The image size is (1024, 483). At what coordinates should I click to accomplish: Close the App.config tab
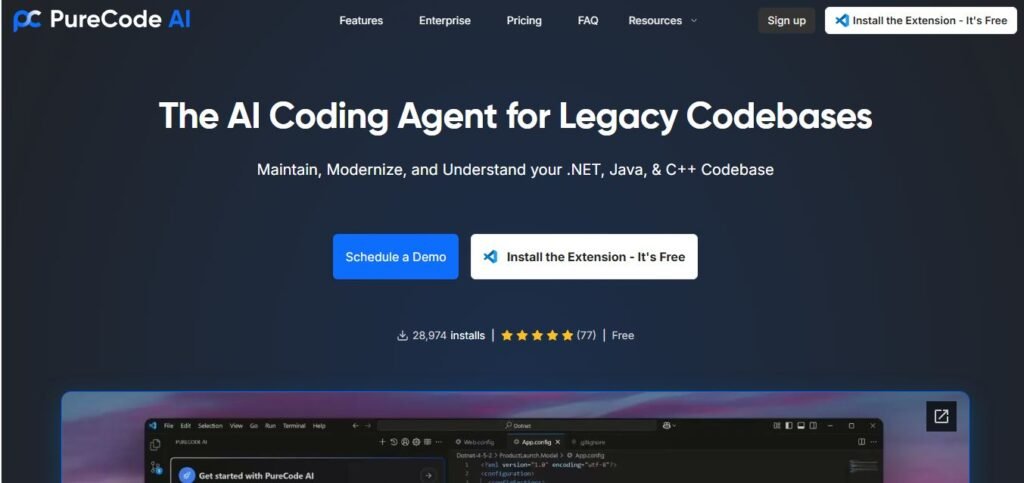click(x=558, y=442)
